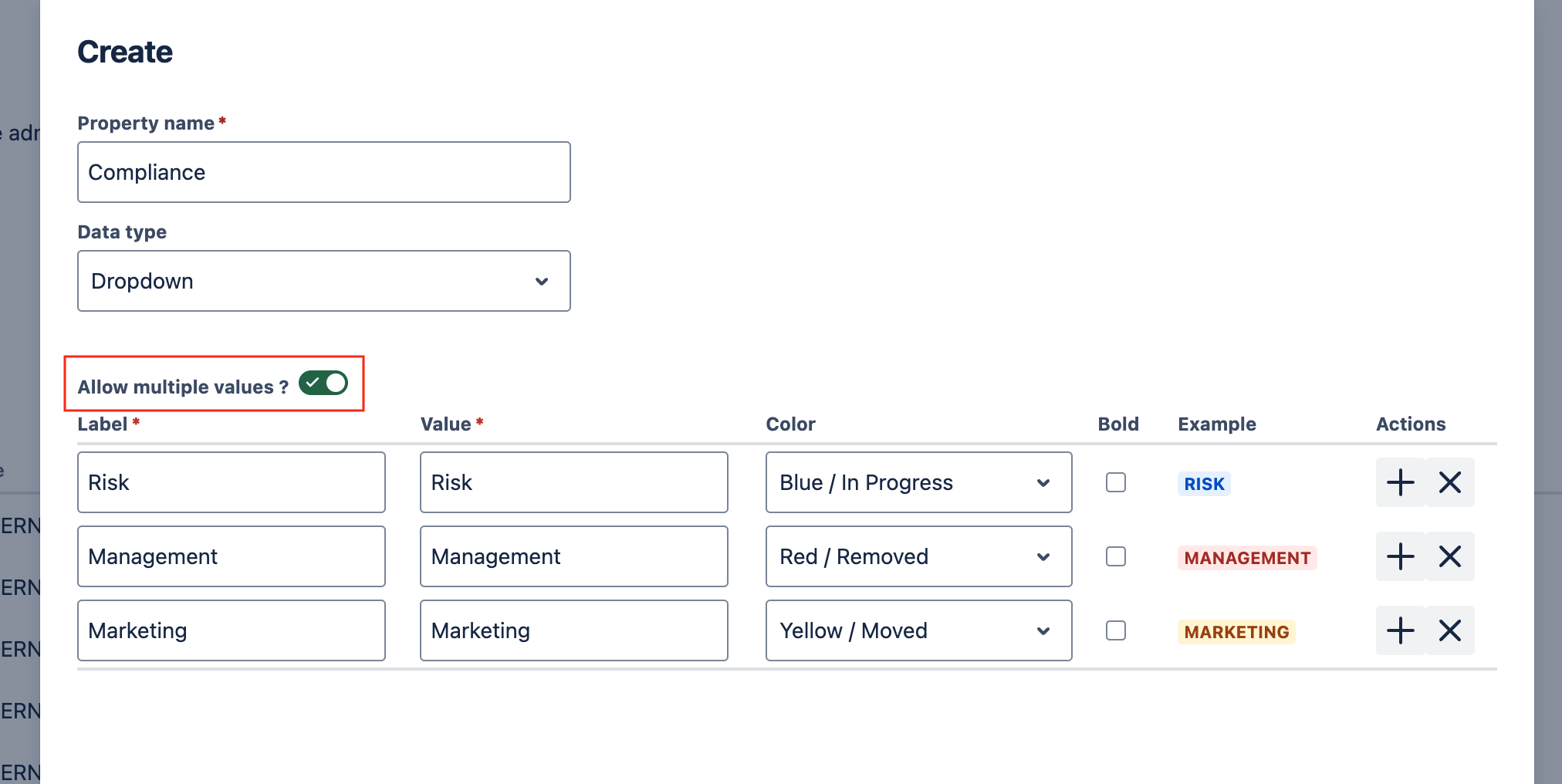Open the Data type Dropdown selector
1562x784 pixels.
click(x=323, y=281)
